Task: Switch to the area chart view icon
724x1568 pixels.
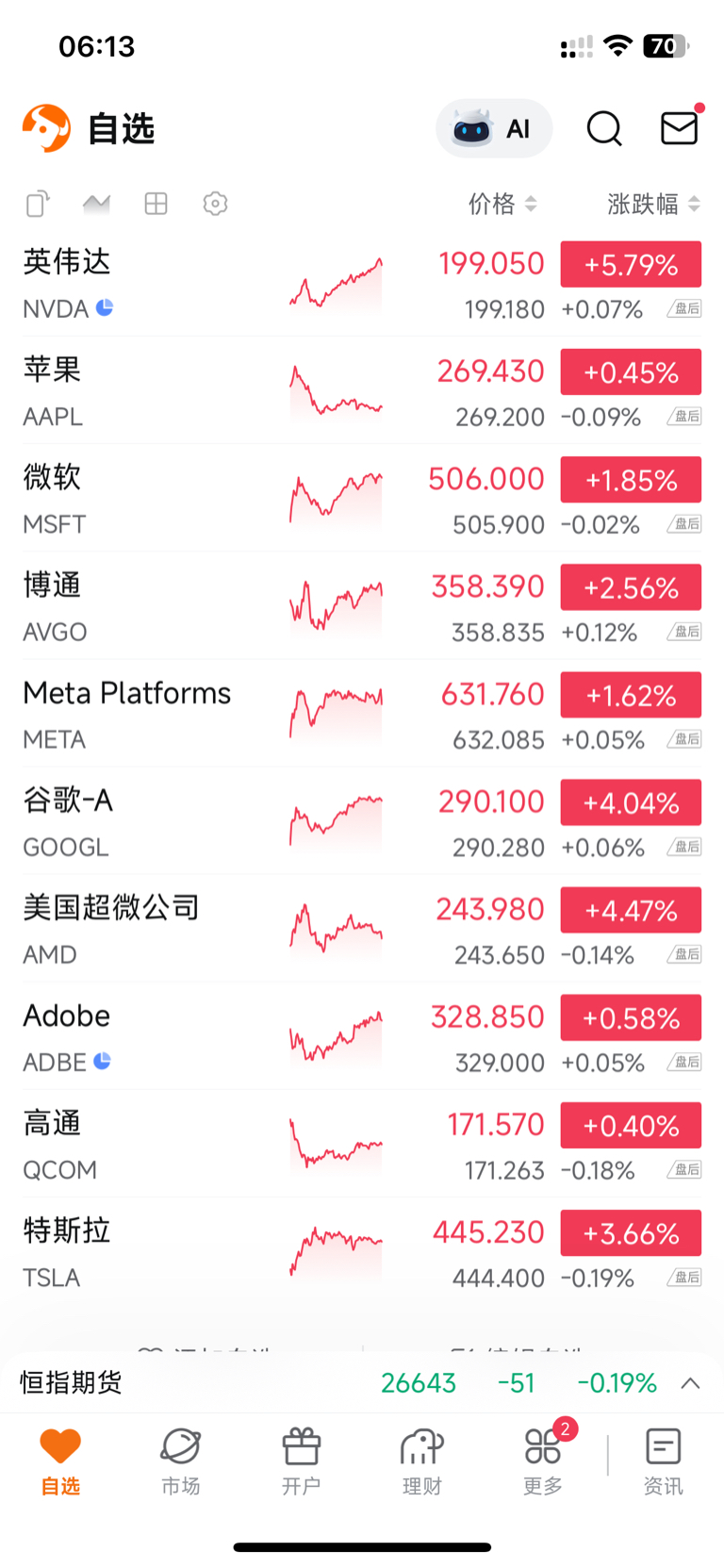Action: tap(96, 204)
